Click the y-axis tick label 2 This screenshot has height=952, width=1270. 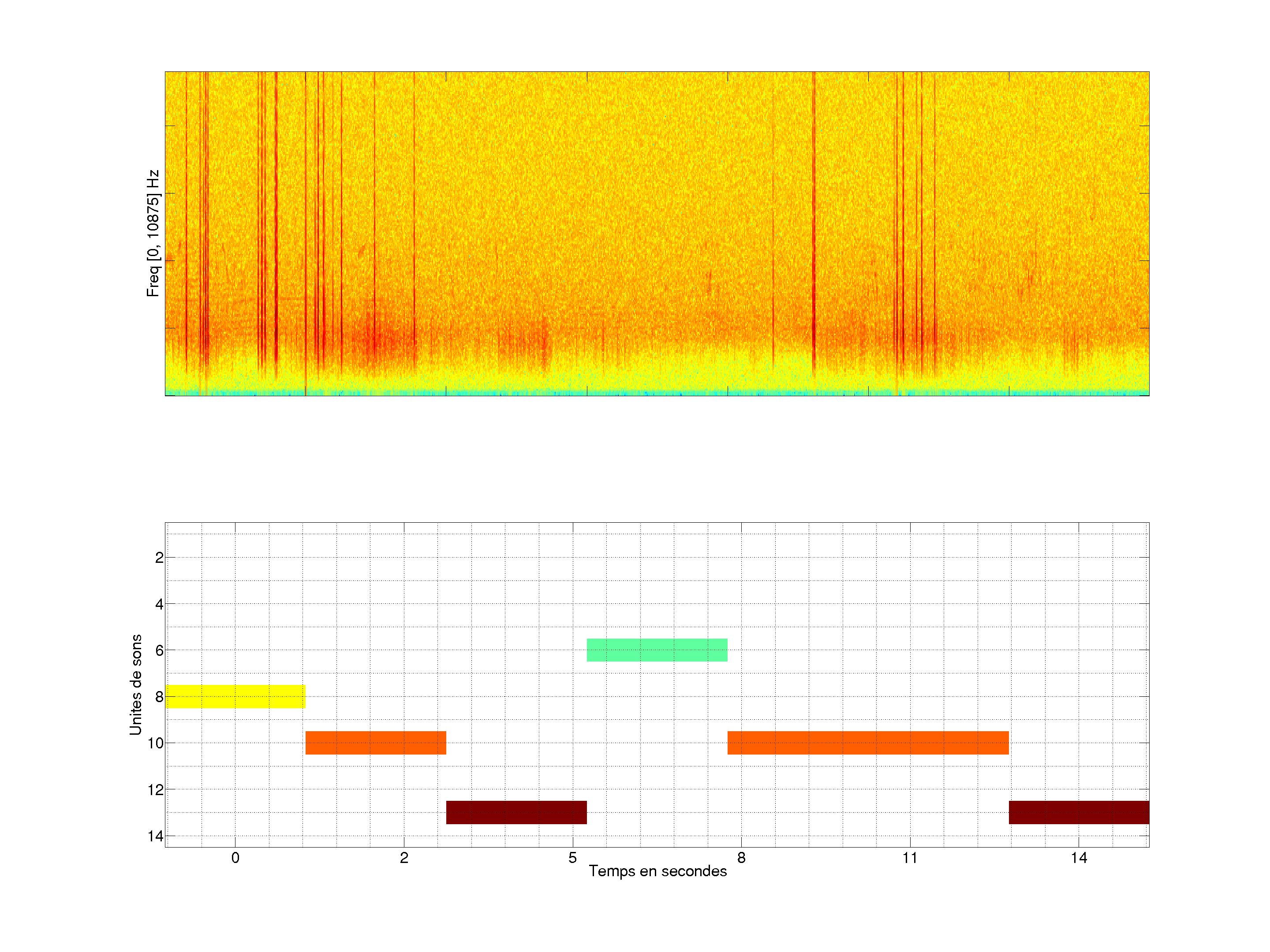[x=159, y=558]
